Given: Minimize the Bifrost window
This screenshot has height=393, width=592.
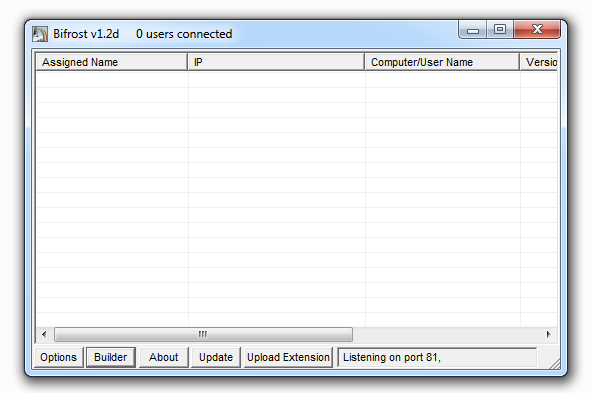Looking at the screenshot, I should tap(473, 30).
